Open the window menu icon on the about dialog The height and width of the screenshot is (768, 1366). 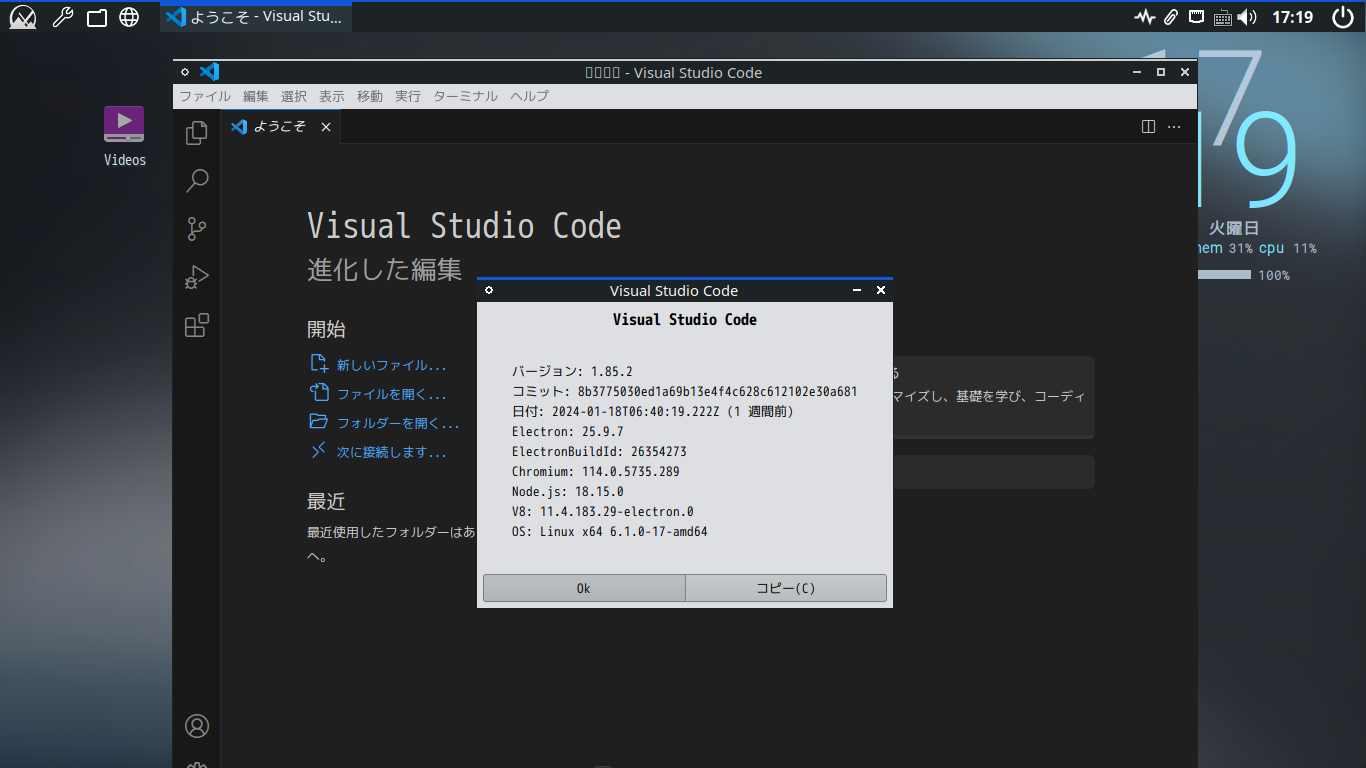point(489,290)
